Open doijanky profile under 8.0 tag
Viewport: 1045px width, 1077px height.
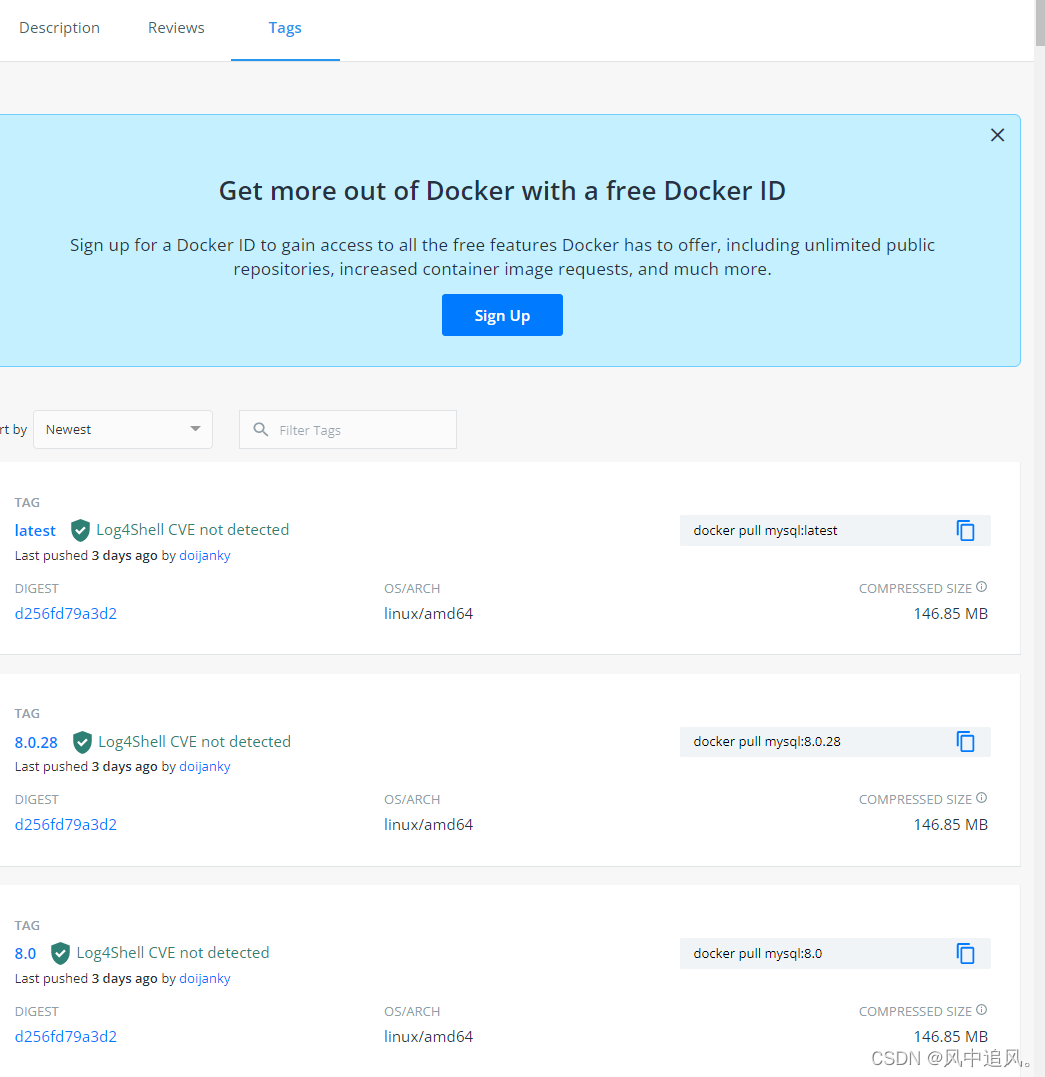205,979
